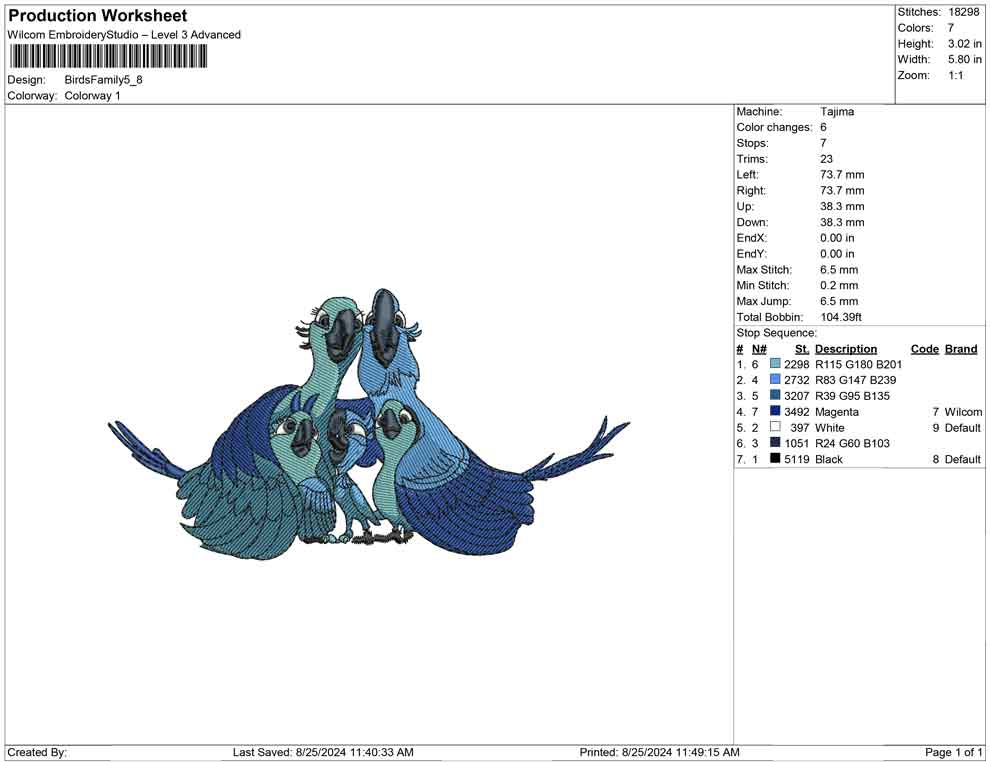Click the 'Magenta' description text
The height and width of the screenshot is (762, 990).
837,412
